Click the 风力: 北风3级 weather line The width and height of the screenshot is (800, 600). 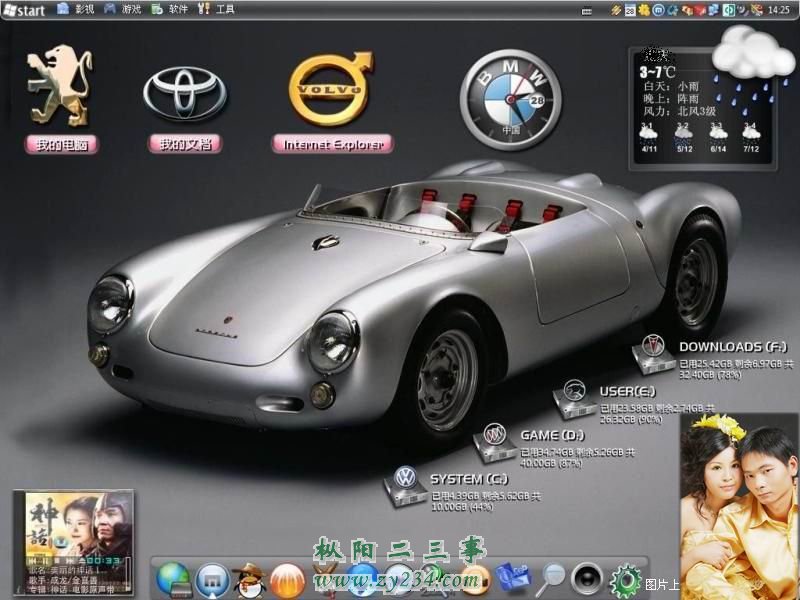(680, 111)
